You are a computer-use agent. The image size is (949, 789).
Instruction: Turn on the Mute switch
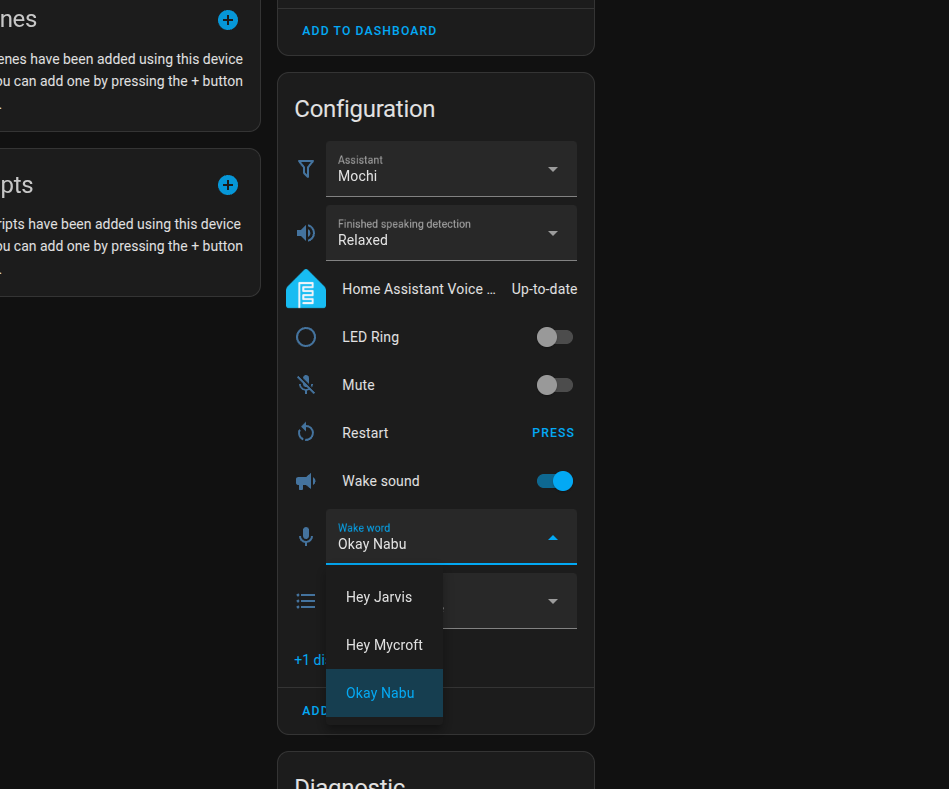tap(555, 385)
